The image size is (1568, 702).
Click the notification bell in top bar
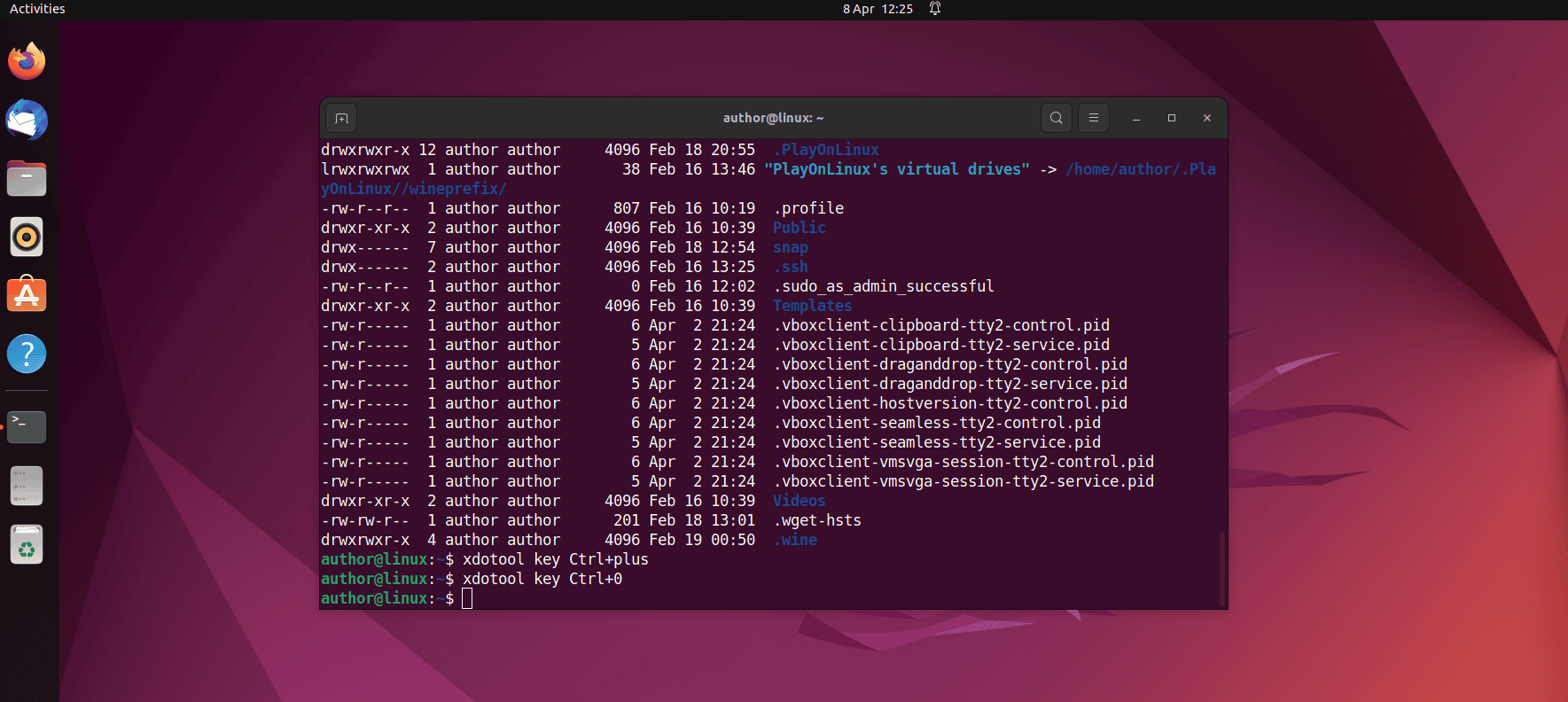click(934, 9)
